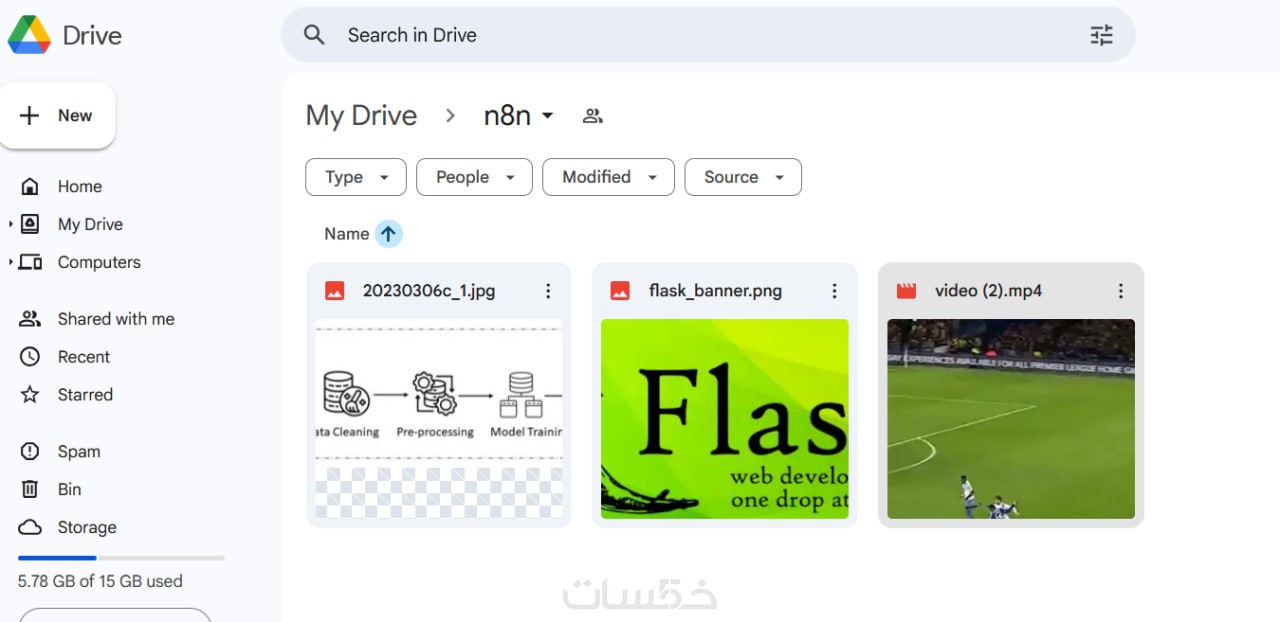Viewport: 1280px width, 622px height.
Task: Open more actions for video (2).mp4
Action: point(1120,291)
